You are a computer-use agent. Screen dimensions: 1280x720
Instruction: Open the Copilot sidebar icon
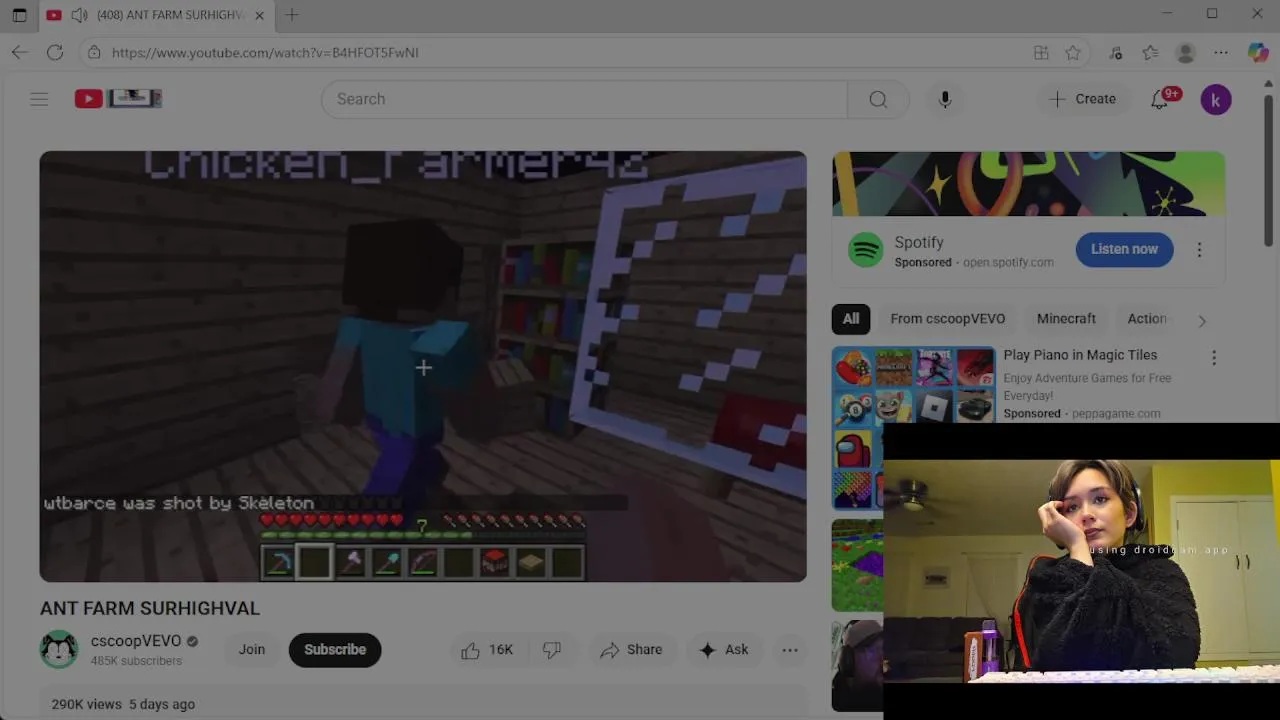click(1258, 52)
